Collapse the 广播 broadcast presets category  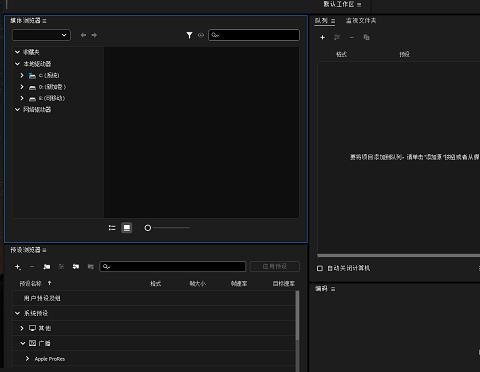pos(22,343)
